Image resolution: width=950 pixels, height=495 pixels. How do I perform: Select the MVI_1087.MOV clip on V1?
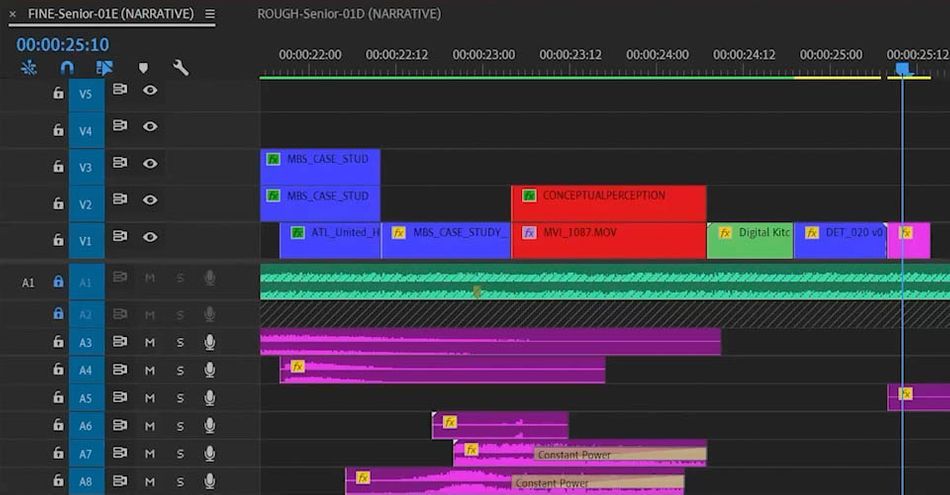click(609, 241)
